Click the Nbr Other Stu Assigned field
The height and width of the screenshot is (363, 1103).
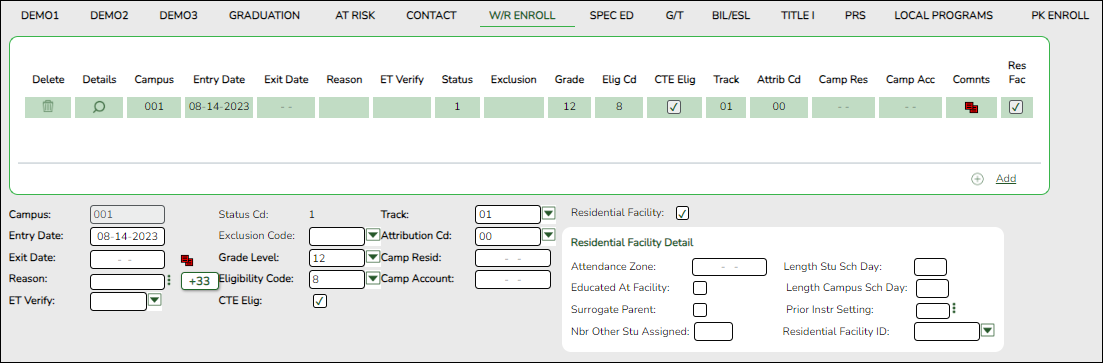click(x=713, y=331)
